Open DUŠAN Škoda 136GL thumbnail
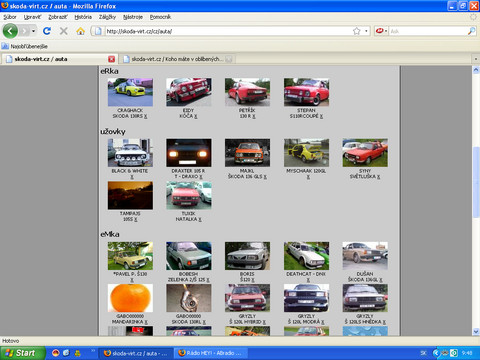 tap(365, 256)
